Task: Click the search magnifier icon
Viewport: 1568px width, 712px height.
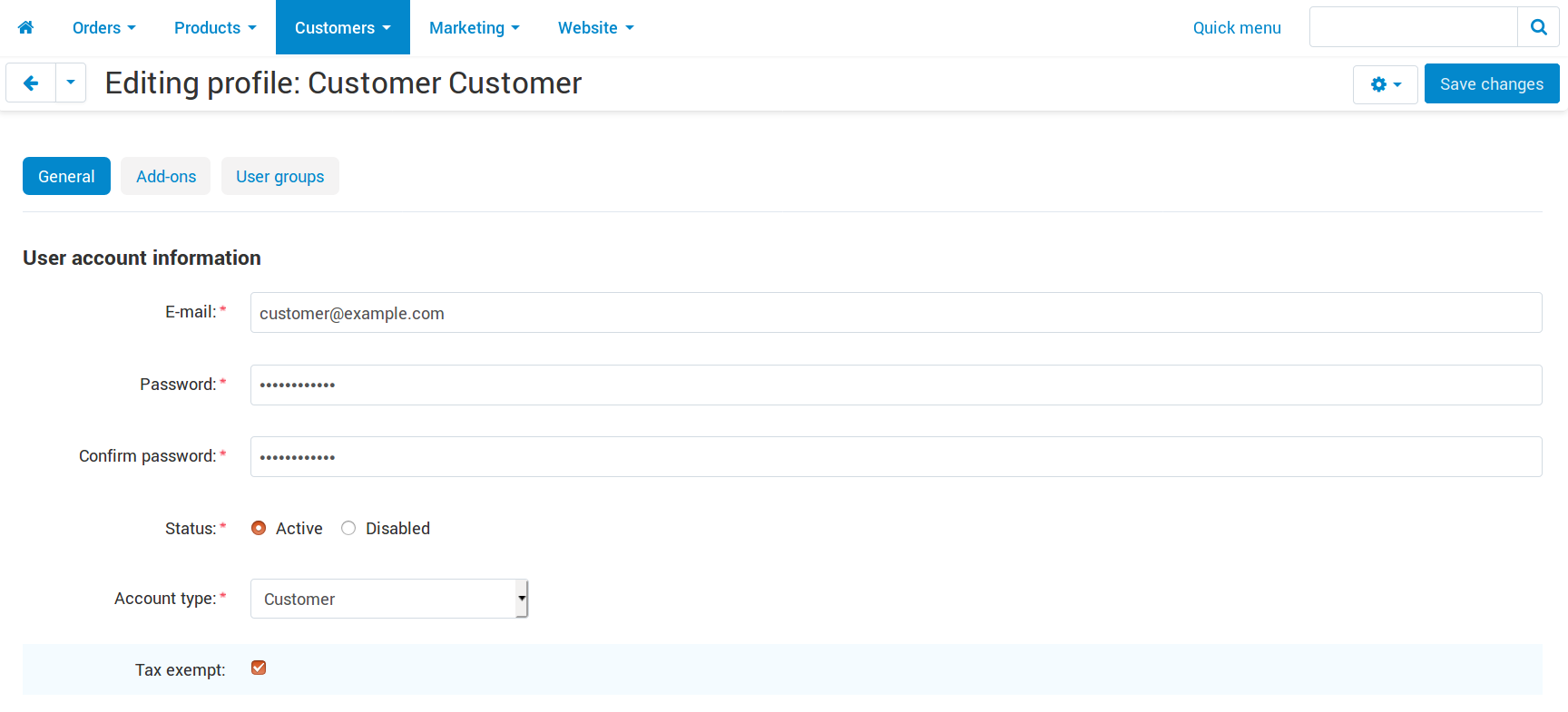Action: coord(1538,27)
